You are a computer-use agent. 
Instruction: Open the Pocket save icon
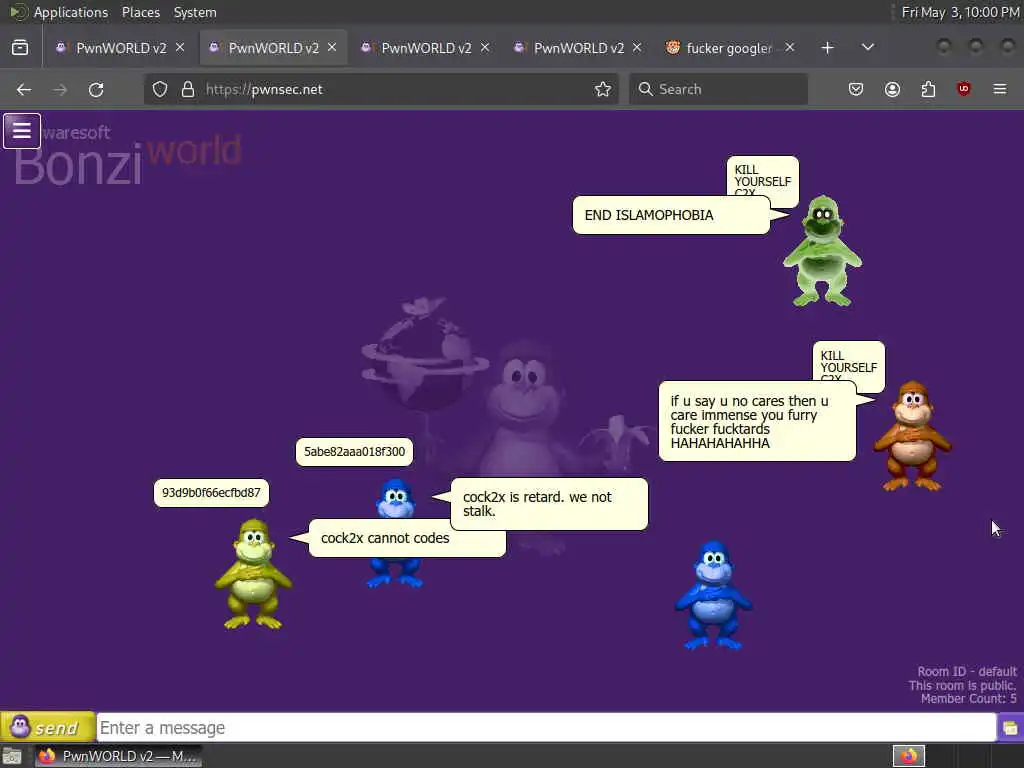[856, 89]
